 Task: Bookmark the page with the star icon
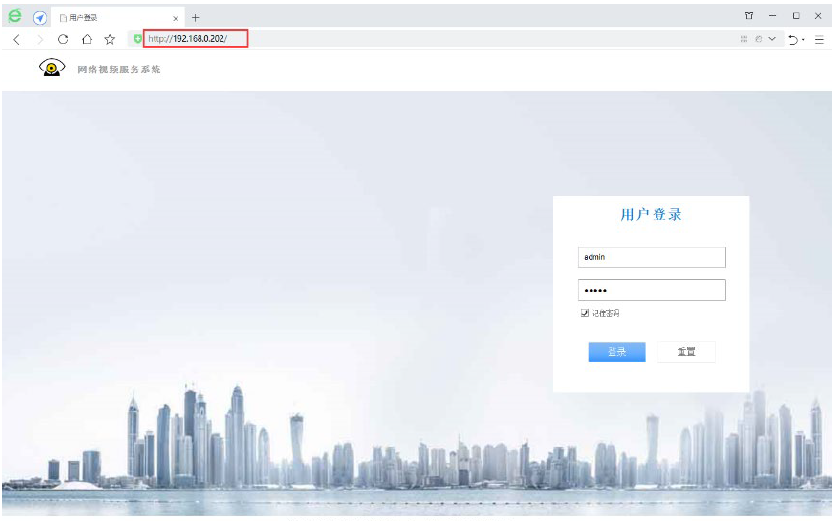click(110, 39)
